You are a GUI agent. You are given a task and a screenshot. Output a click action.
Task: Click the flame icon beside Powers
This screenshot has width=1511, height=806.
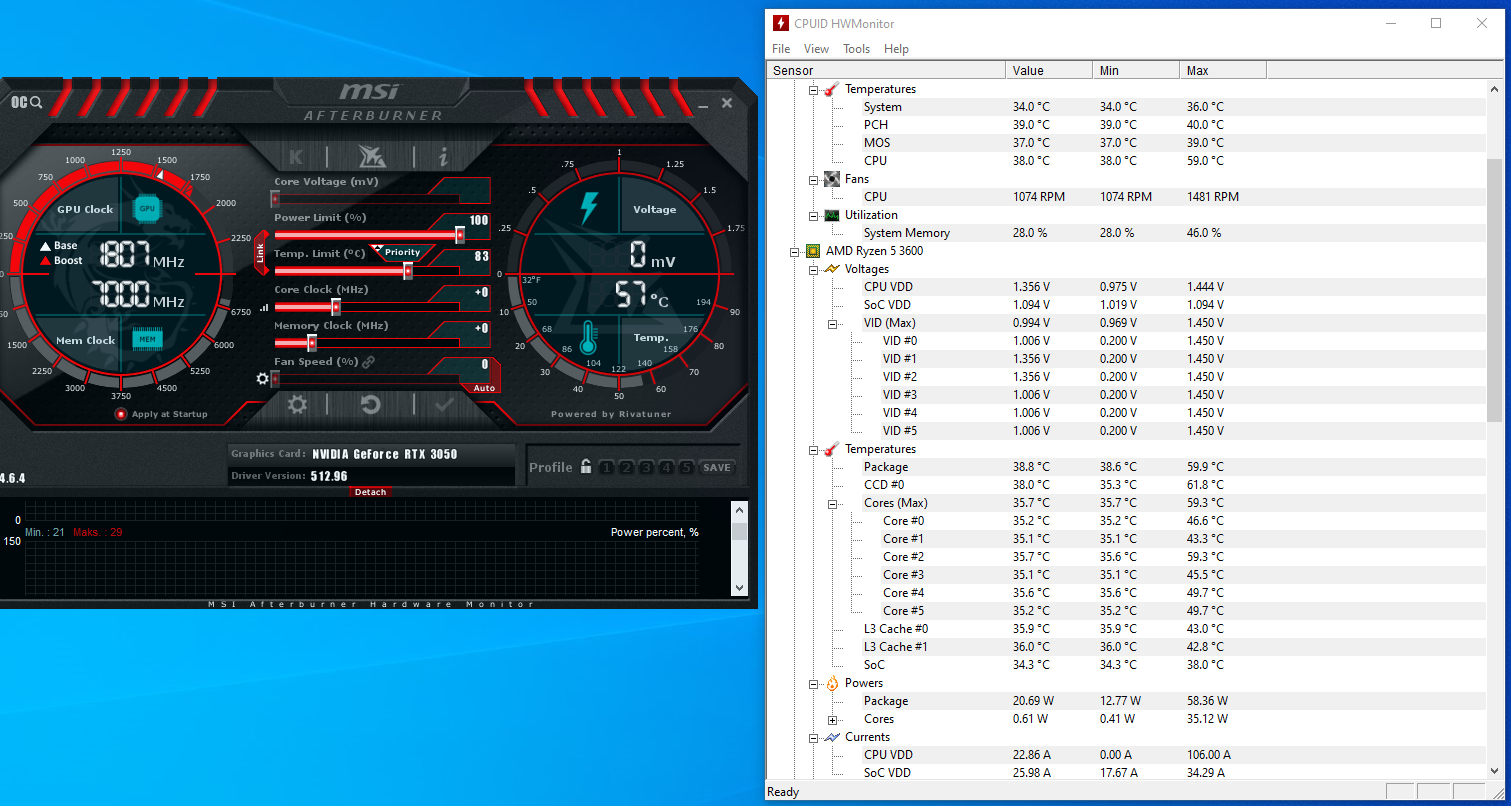click(832, 683)
